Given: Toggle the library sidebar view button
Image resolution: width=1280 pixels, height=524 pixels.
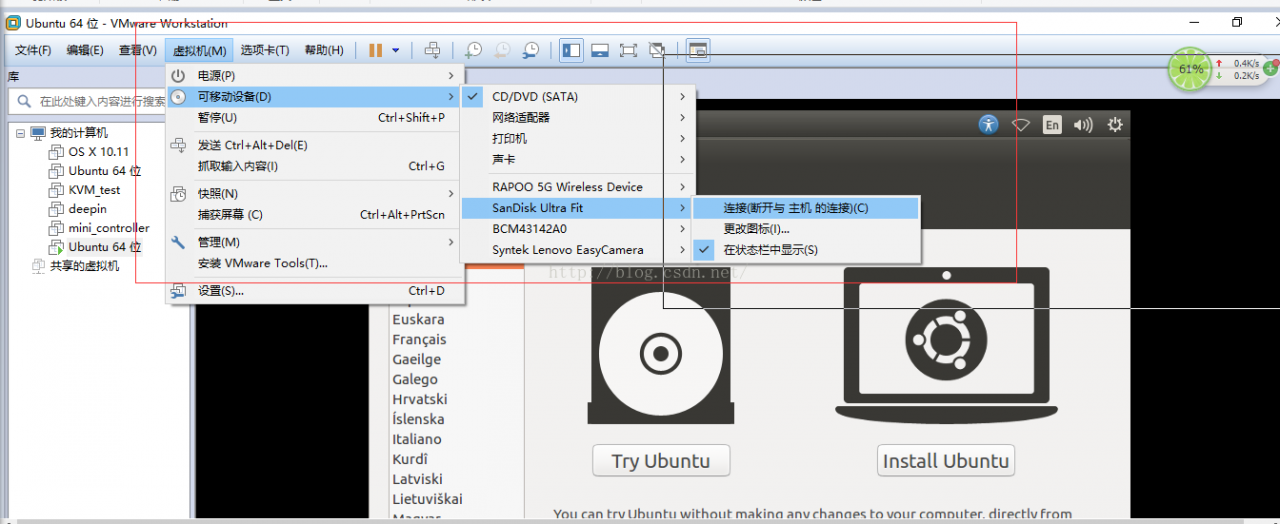Looking at the screenshot, I should point(571,50).
